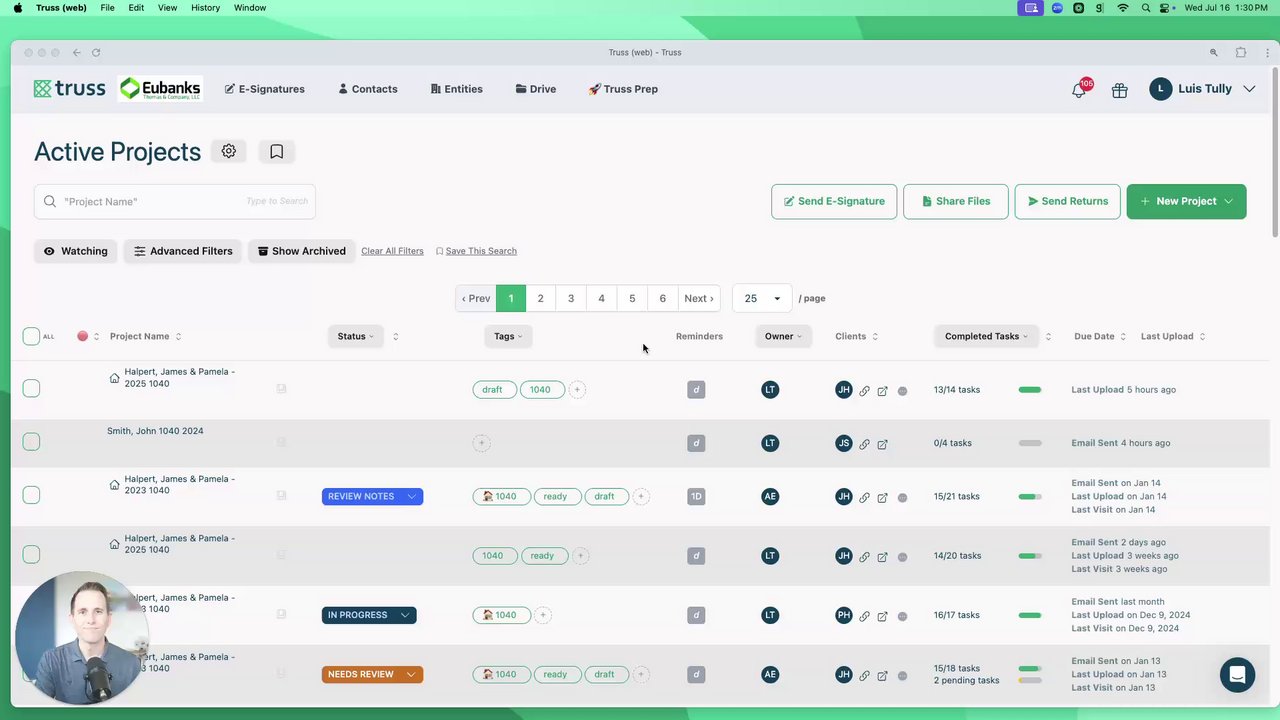Screen dimensions: 1280x720
Task: Sort by Due Date column
Action: 1100,336
